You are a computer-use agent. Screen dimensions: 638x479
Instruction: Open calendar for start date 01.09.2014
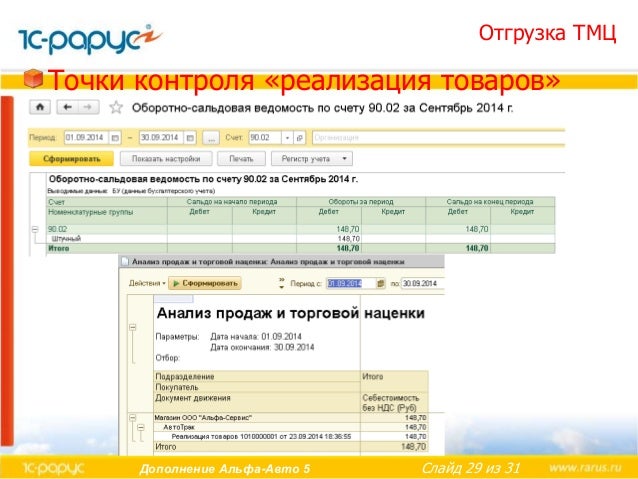[x=115, y=138]
